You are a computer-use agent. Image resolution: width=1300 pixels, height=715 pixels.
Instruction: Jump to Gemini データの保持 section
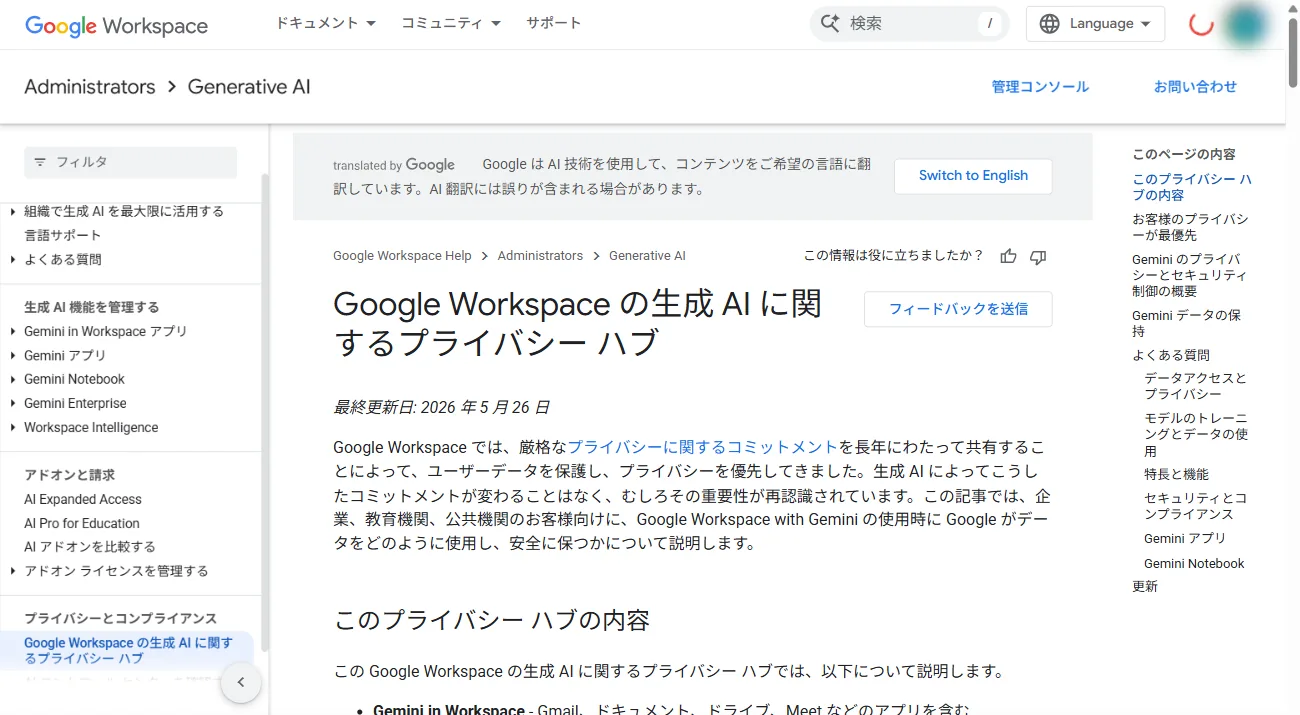1187,323
